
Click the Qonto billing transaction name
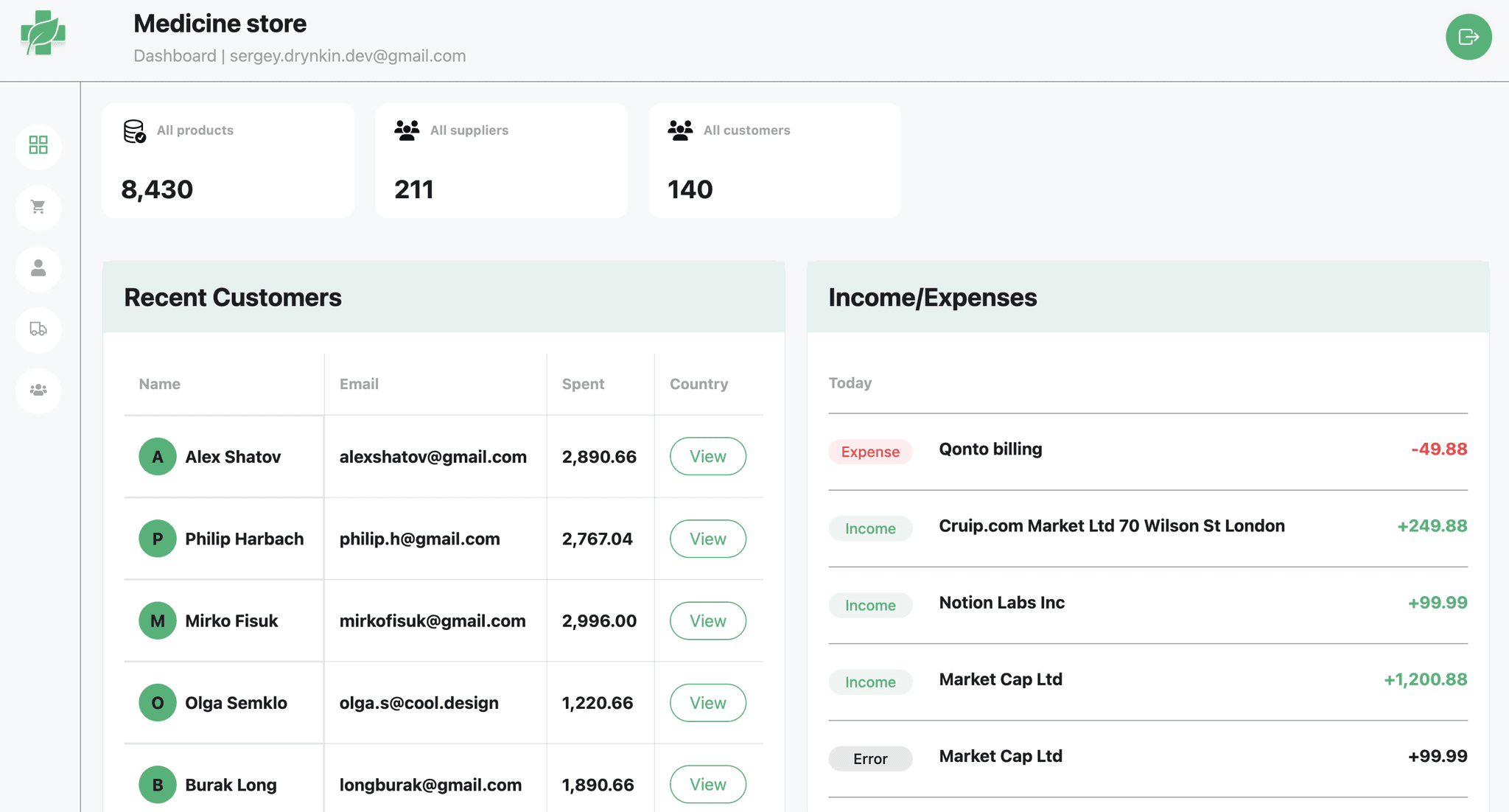tap(990, 449)
